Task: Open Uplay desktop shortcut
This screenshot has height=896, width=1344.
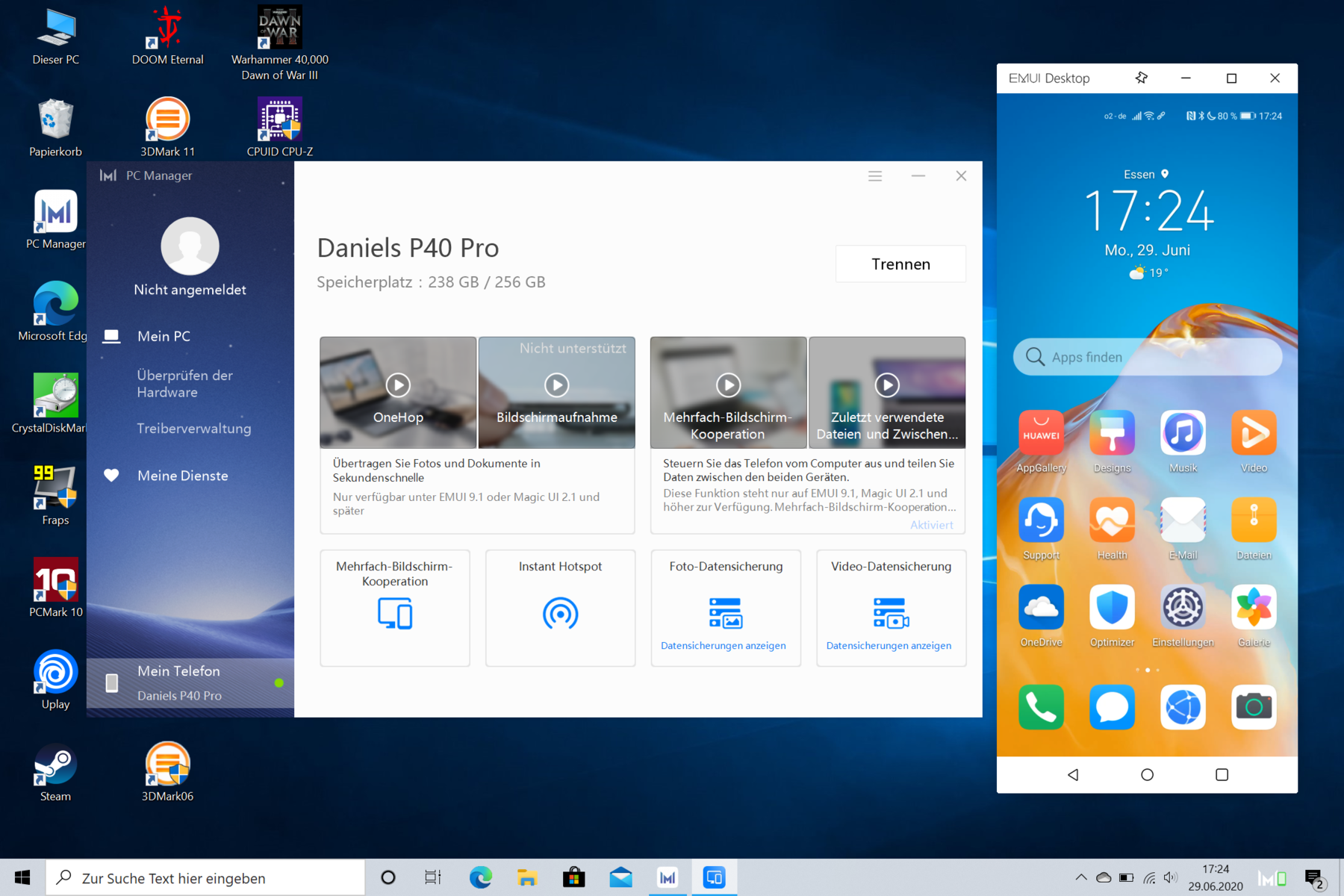Action: [x=55, y=680]
